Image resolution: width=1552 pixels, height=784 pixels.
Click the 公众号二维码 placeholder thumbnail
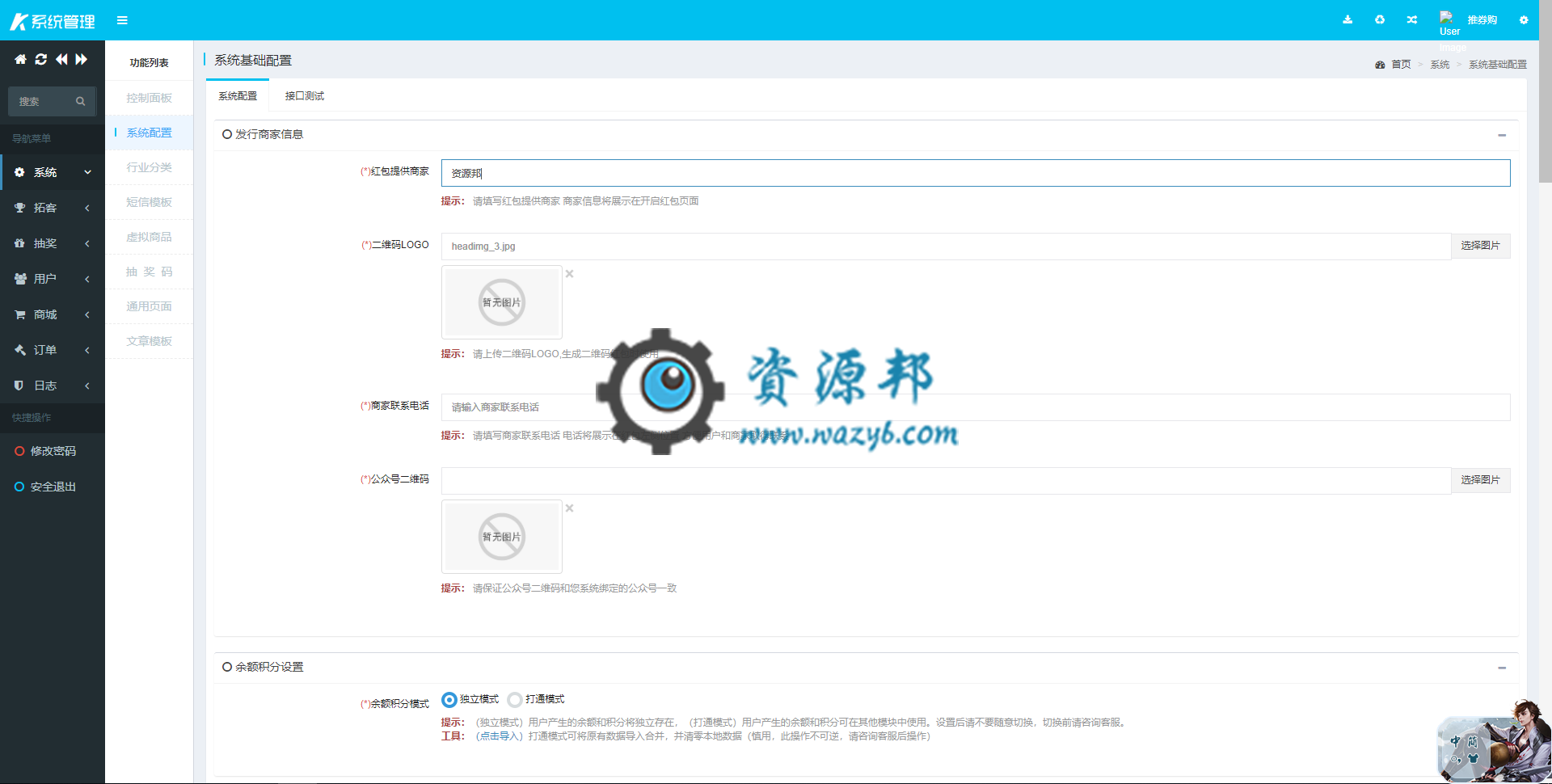502,537
